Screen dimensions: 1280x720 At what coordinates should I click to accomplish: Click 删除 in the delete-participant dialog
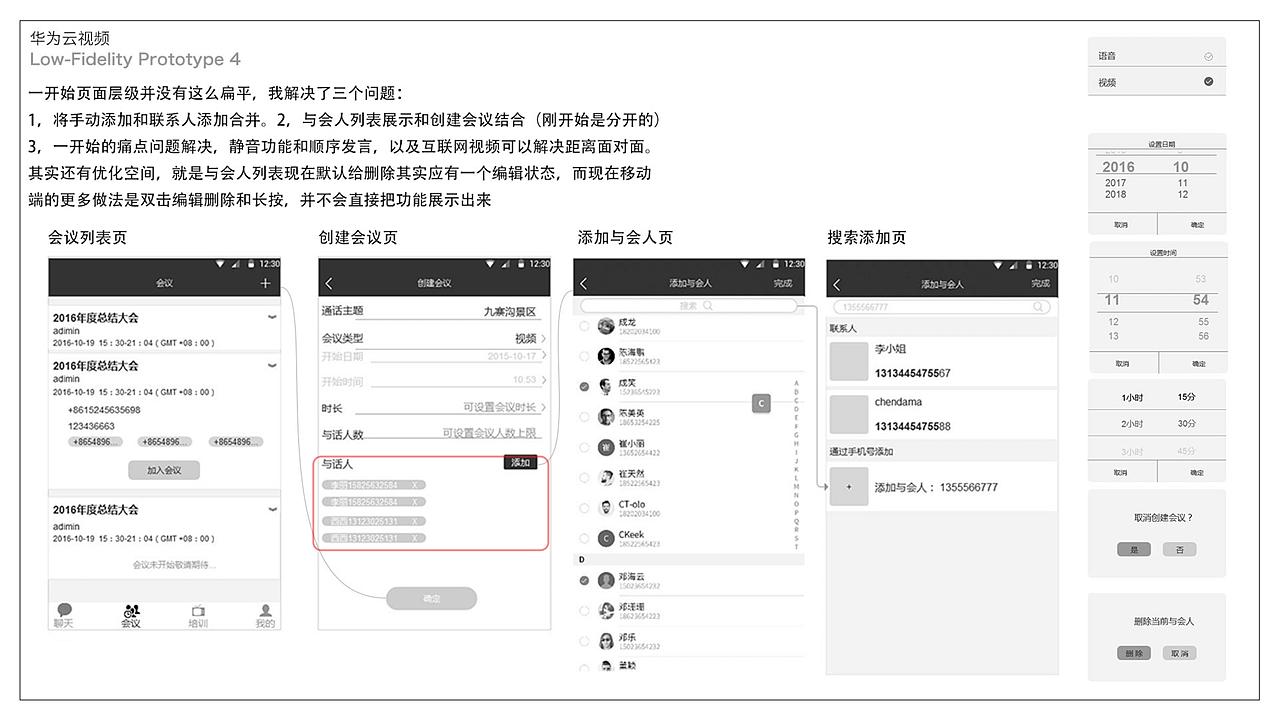click(x=1134, y=653)
